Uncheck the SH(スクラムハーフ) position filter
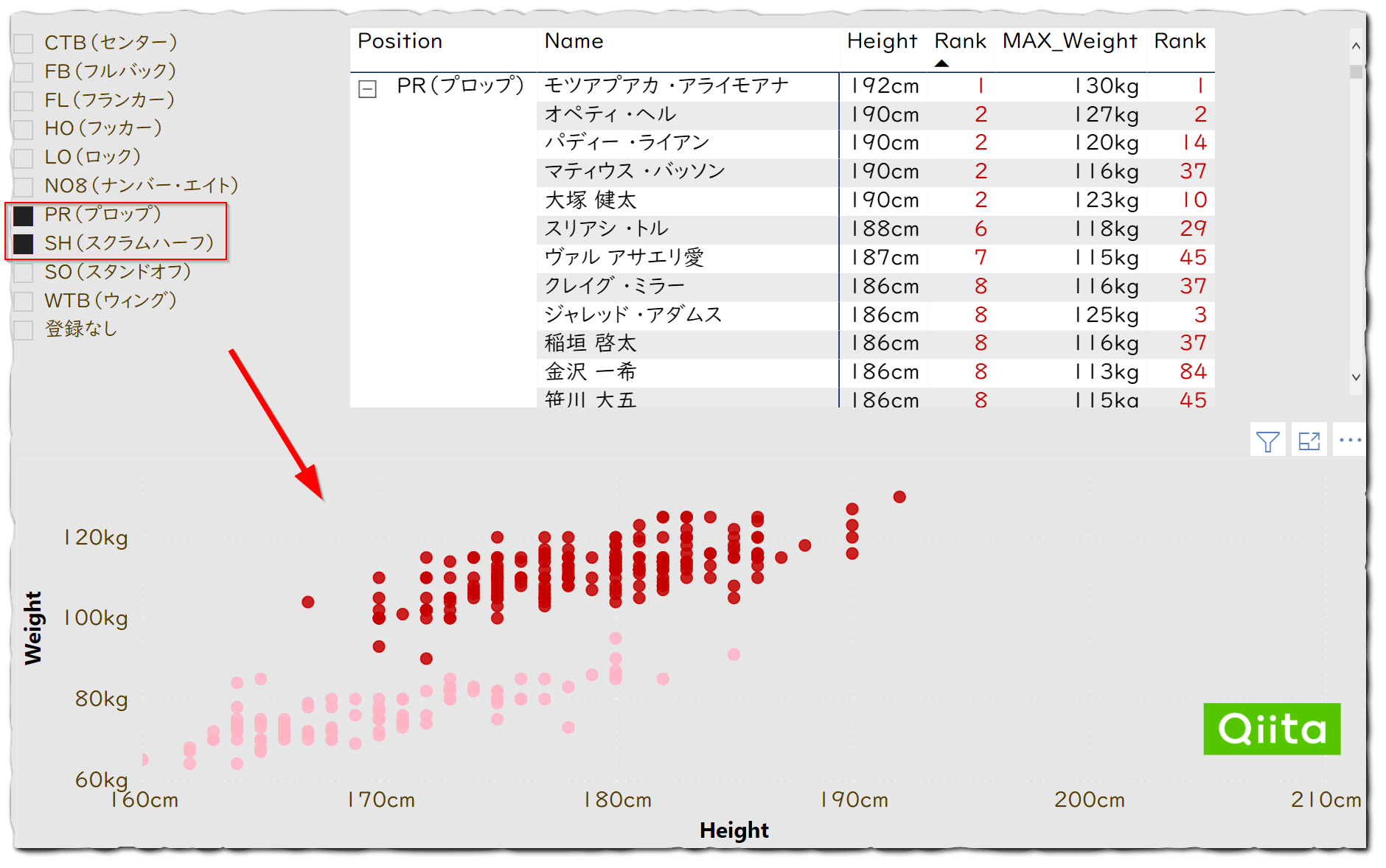The height and width of the screenshot is (868, 1386). (24, 244)
